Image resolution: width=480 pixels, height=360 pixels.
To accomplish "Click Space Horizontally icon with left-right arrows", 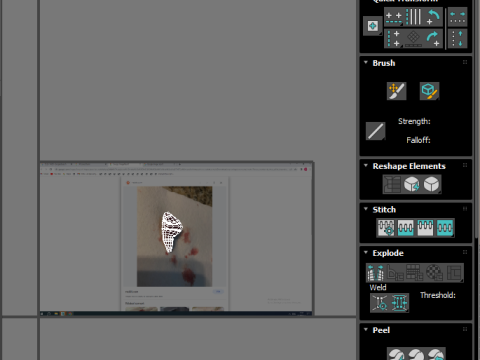I will click(x=457, y=17).
